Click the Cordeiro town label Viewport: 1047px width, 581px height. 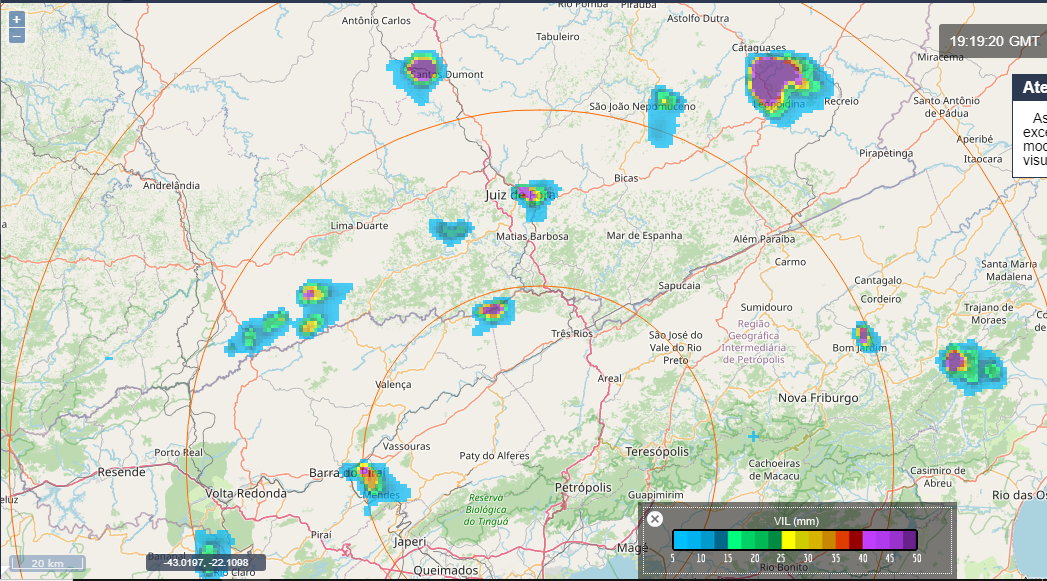pos(881,299)
